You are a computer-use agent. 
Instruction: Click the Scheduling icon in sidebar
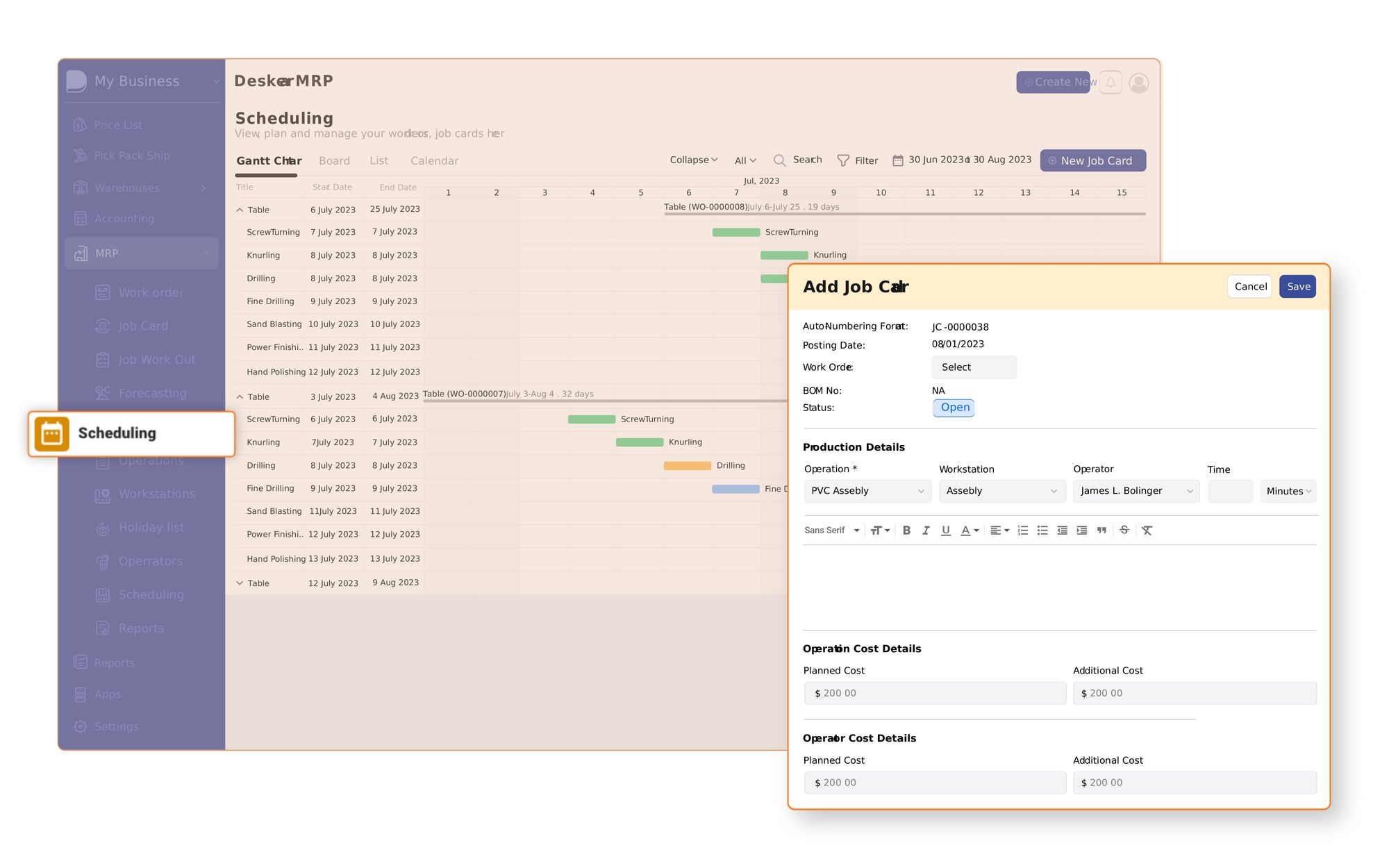[53, 433]
